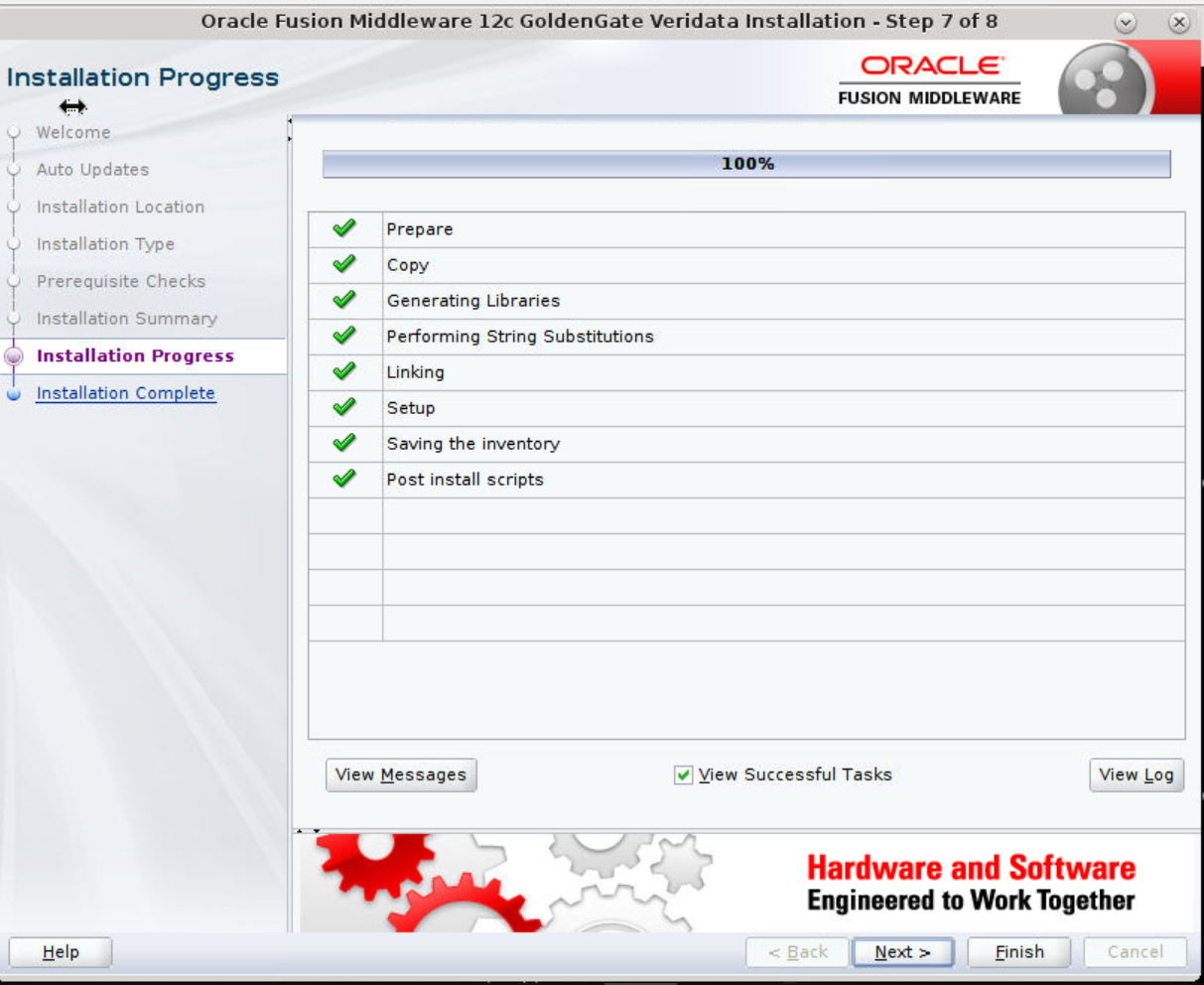Click Performing String Substitutions row text

(x=520, y=337)
